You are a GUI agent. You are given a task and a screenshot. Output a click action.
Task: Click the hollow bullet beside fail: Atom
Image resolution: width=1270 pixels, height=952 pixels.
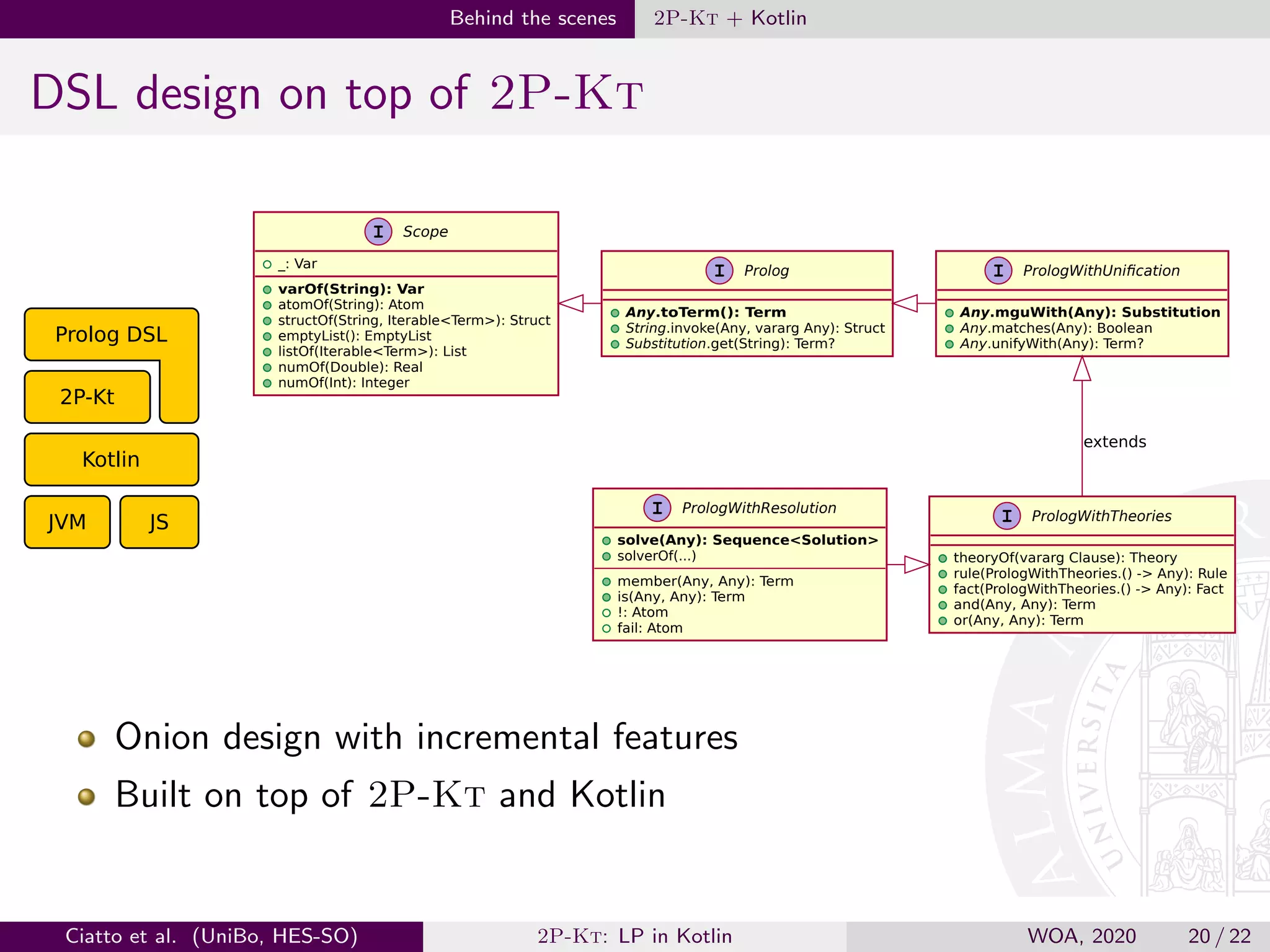coord(606,628)
